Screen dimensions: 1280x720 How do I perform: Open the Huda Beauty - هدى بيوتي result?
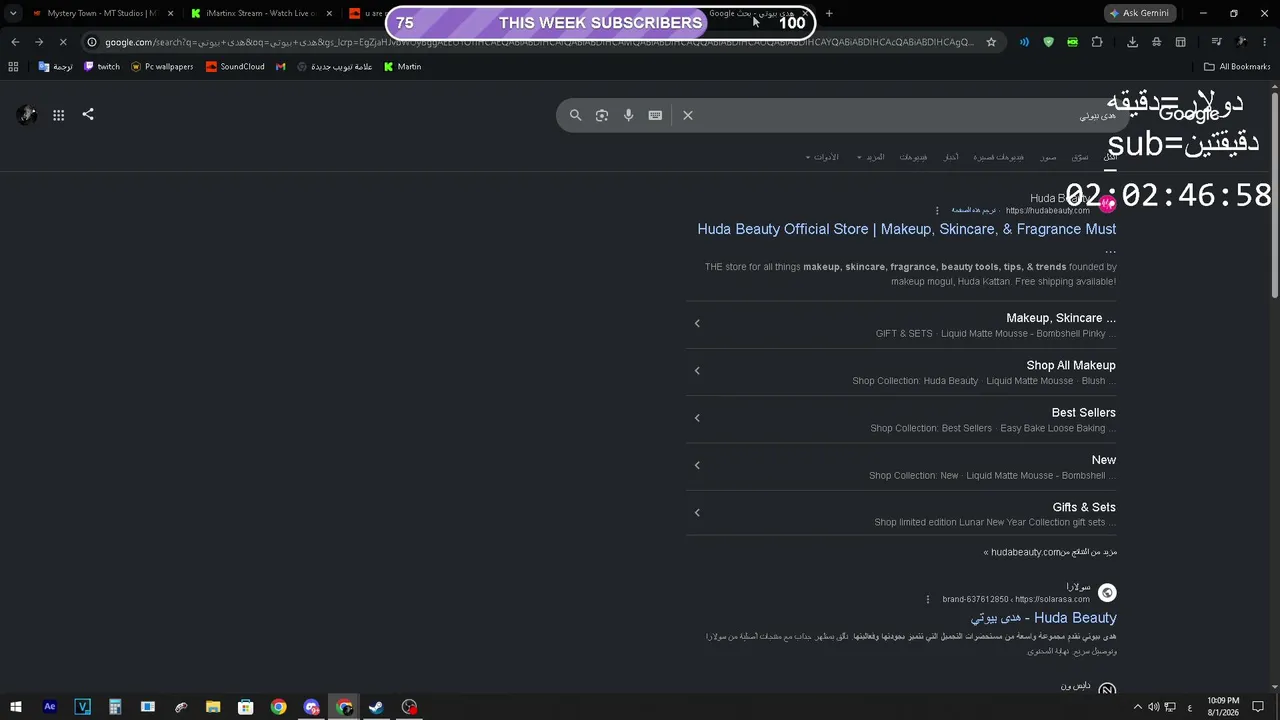1043,618
